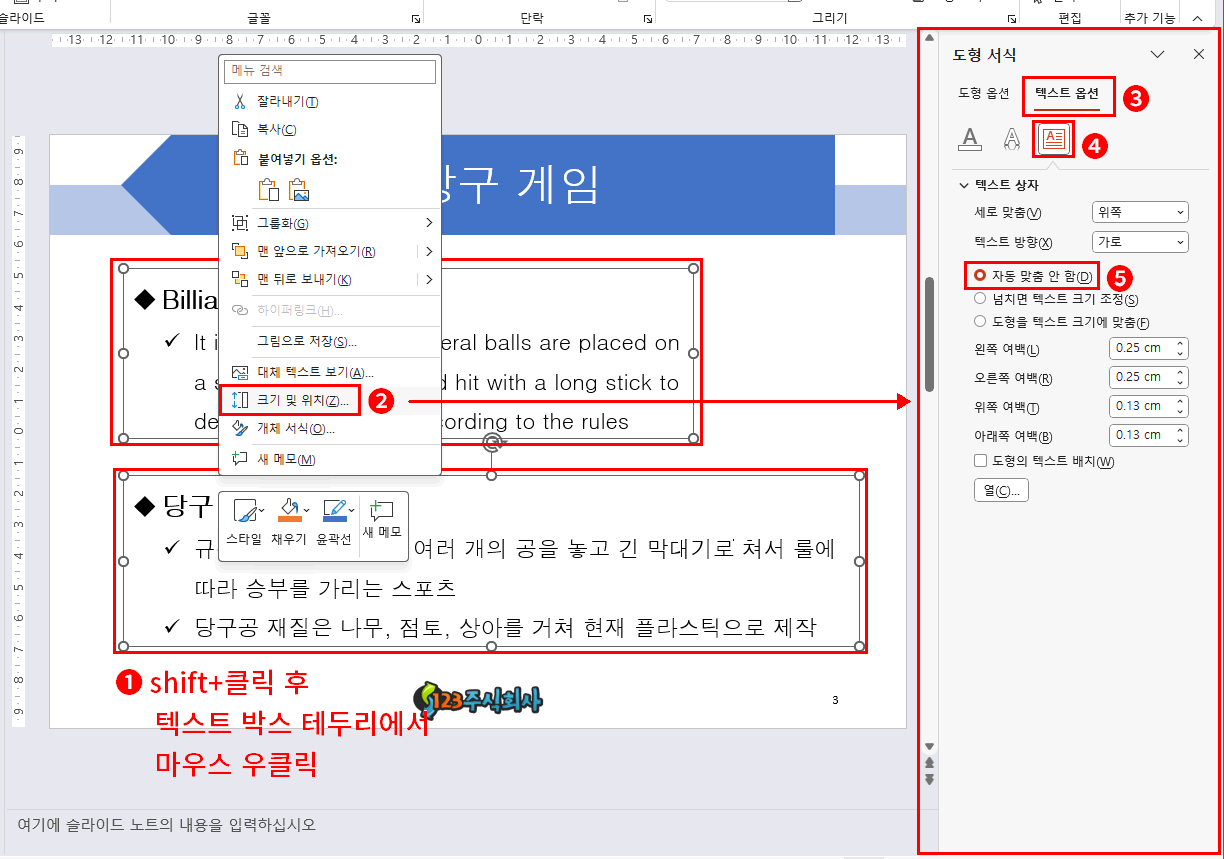Click the Style (스타일) icon on mini toolbar
This screenshot has width=1224, height=859.
coord(244,512)
